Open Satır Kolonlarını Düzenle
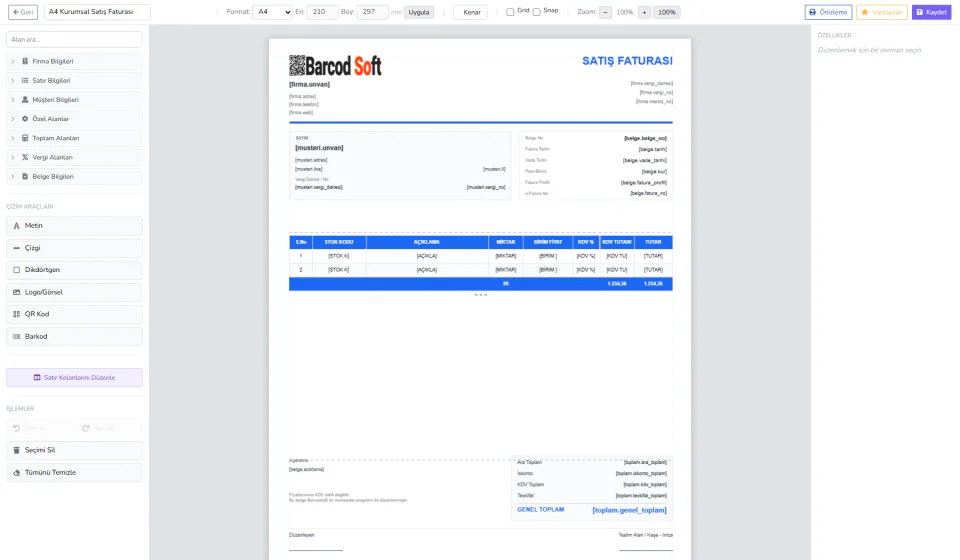Screen dimensions: 960x560 (74, 378)
